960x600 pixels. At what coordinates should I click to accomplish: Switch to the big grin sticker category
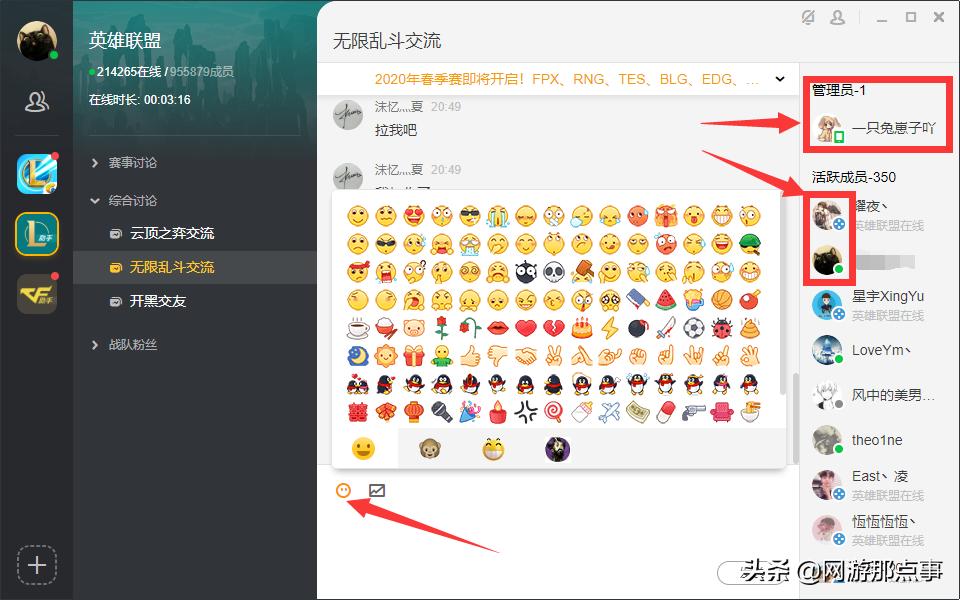pos(494,449)
